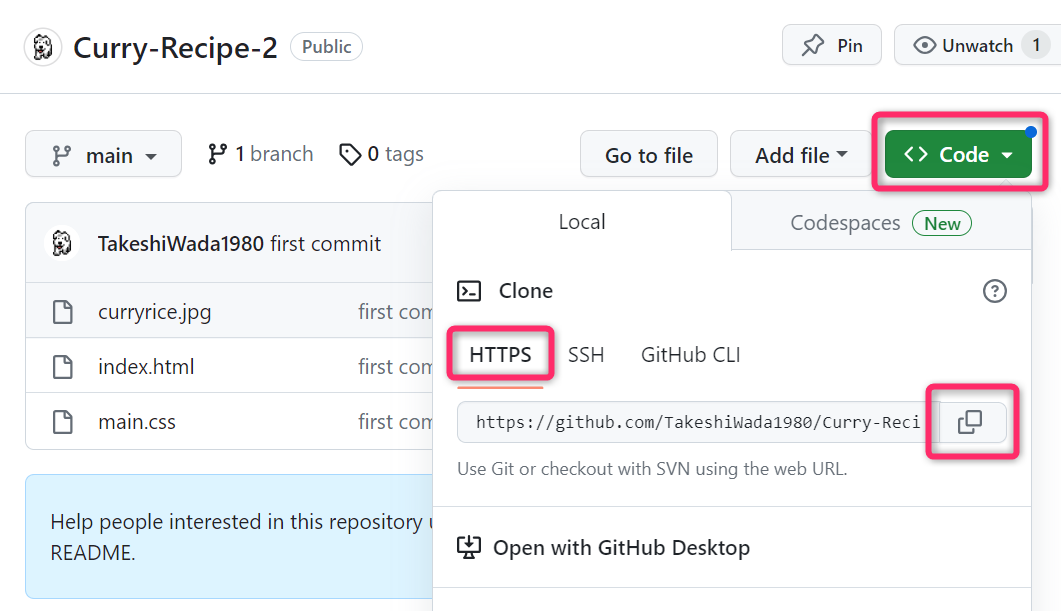The height and width of the screenshot is (611, 1061).
Task: Open the 1 branch link
Action: [x=260, y=154]
